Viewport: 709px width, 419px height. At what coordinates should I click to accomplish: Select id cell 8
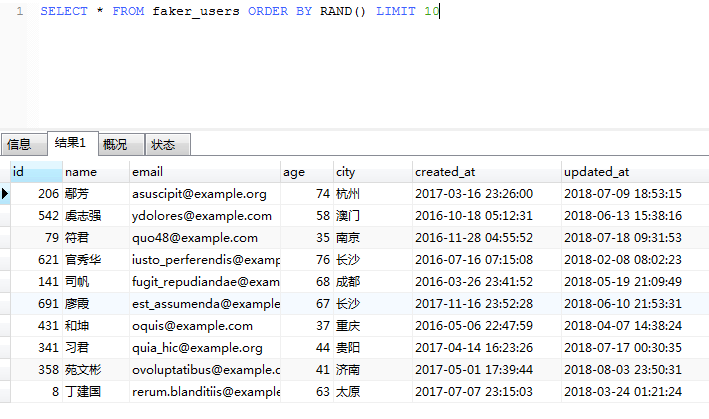(37, 392)
